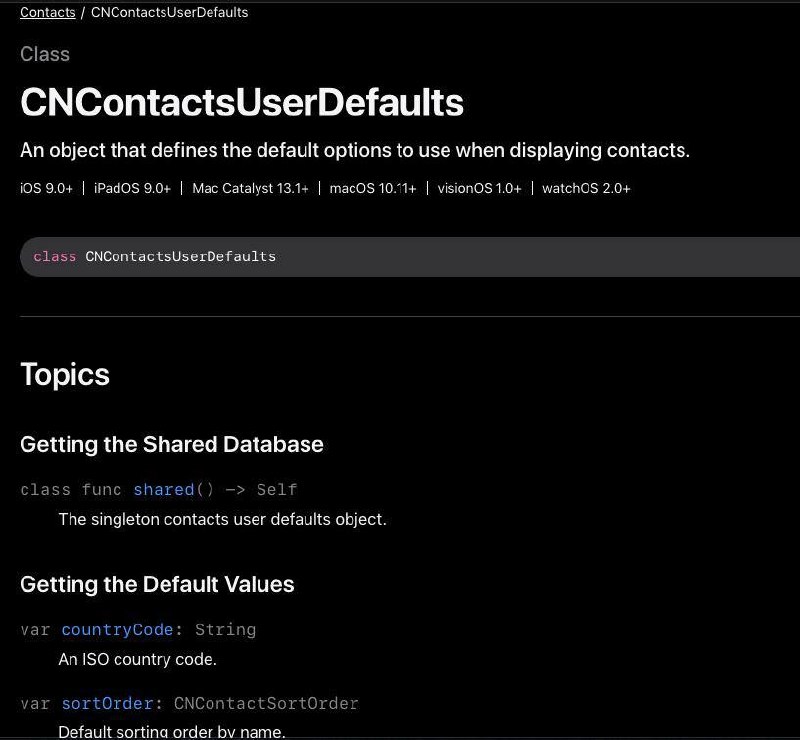The width and height of the screenshot is (800, 740).
Task: Select CNContactsUserDefaults in the breadcrumb path
Action: coord(169,12)
